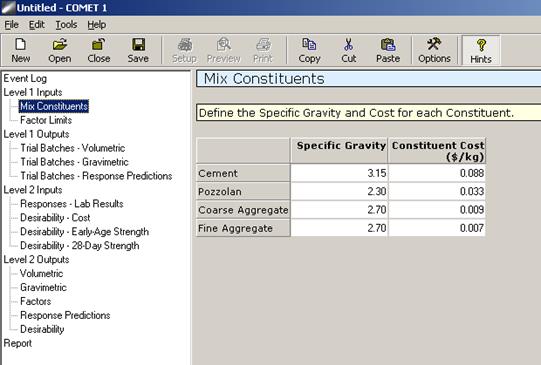The image size is (541, 365).
Task: Open Response Predictions under Level 2 Outputs
Action: 65,315
